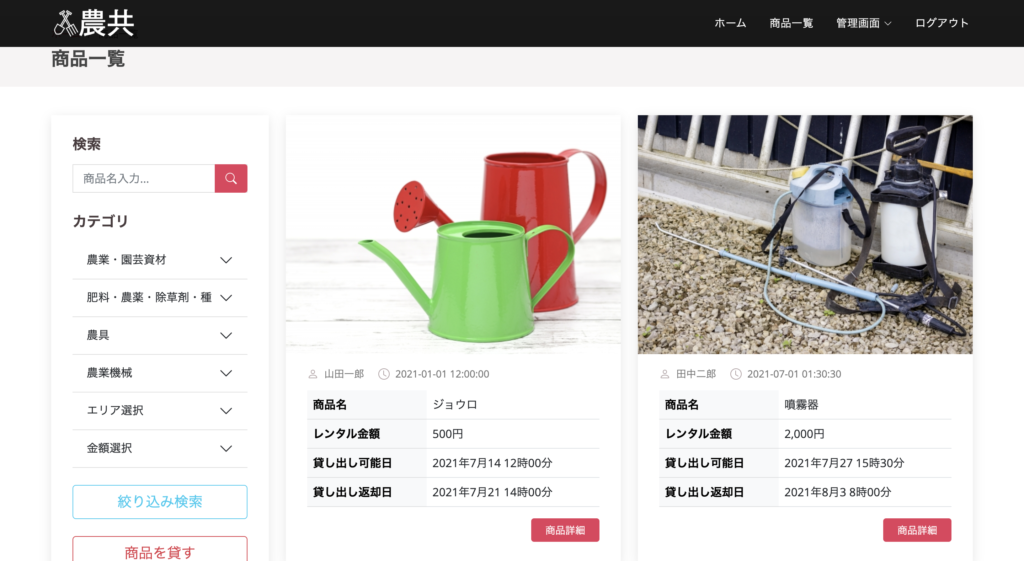The image size is (1024, 561).
Task: Click the clock icon beside 2021-07-01 date
Action: (x=736, y=374)
